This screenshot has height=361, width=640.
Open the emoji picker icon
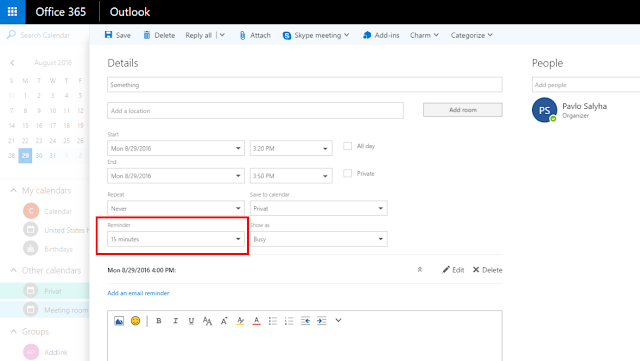pos(136,321)
